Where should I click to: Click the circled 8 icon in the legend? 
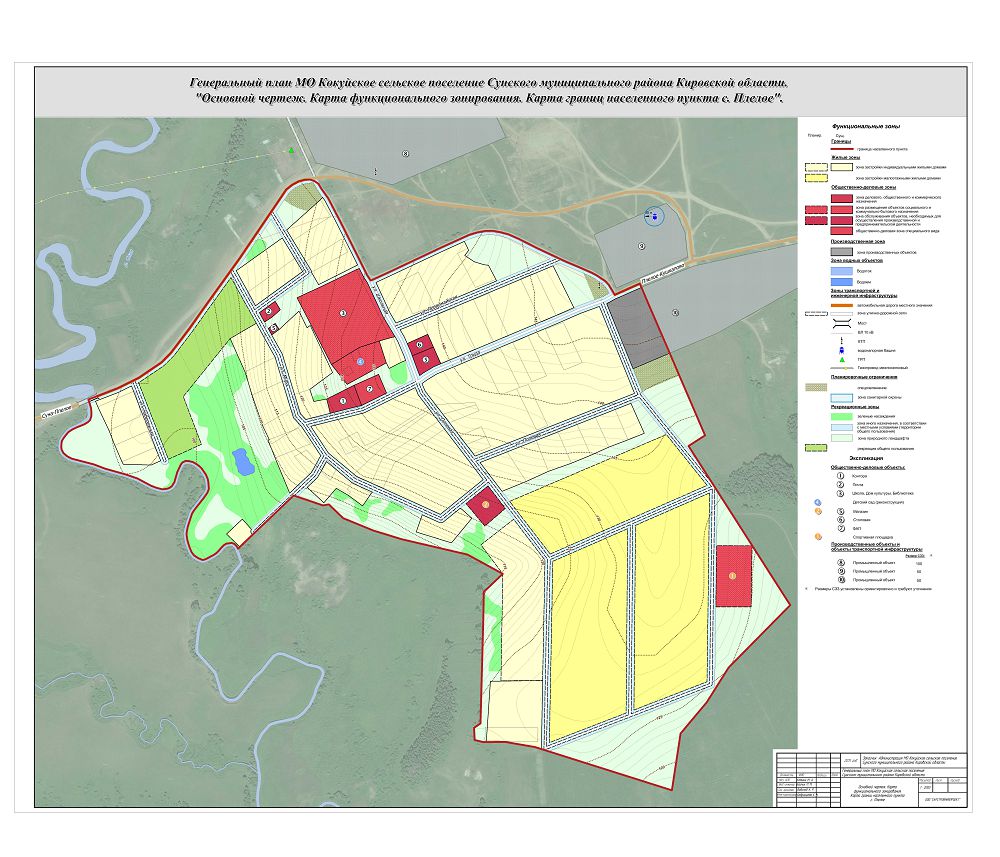pyautogui.click(x=841, y=563)
